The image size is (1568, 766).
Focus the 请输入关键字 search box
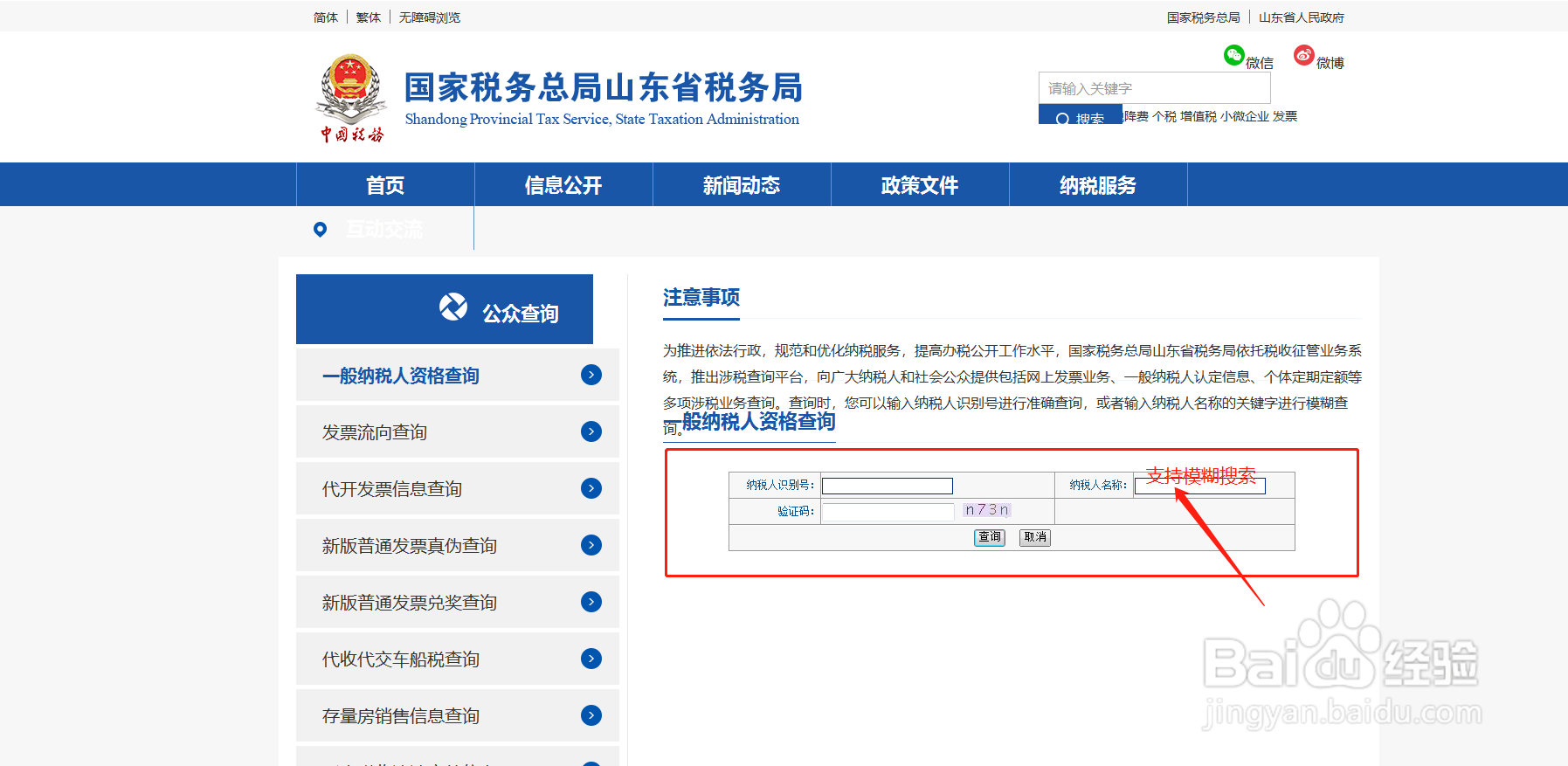click(1154, 88)
